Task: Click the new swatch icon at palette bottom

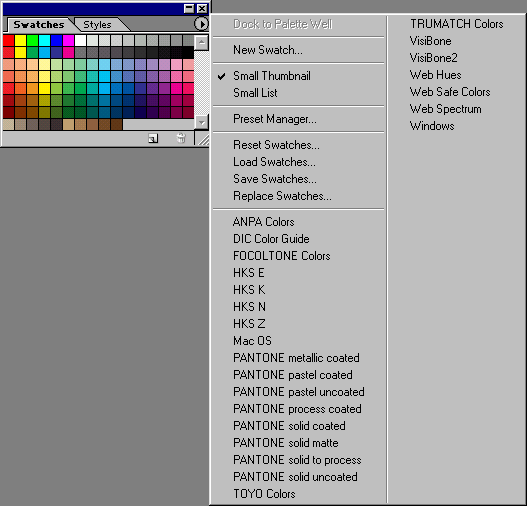Action: pos(153,138)
